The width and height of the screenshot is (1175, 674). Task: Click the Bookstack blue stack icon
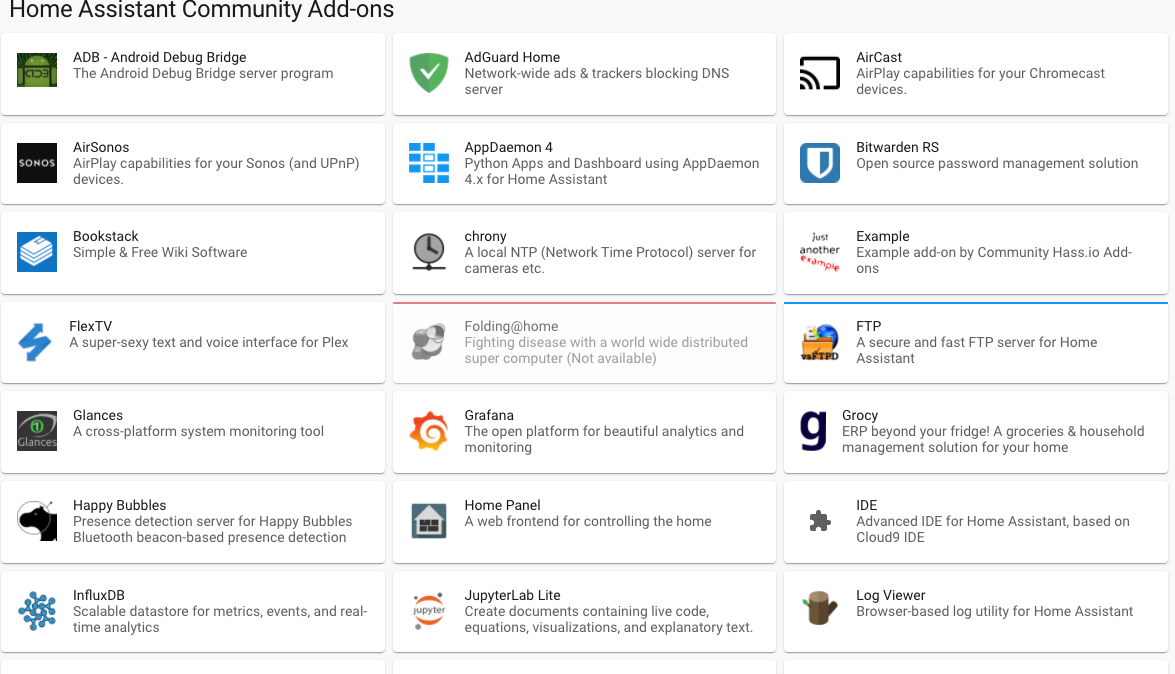(x=37, y=252)
